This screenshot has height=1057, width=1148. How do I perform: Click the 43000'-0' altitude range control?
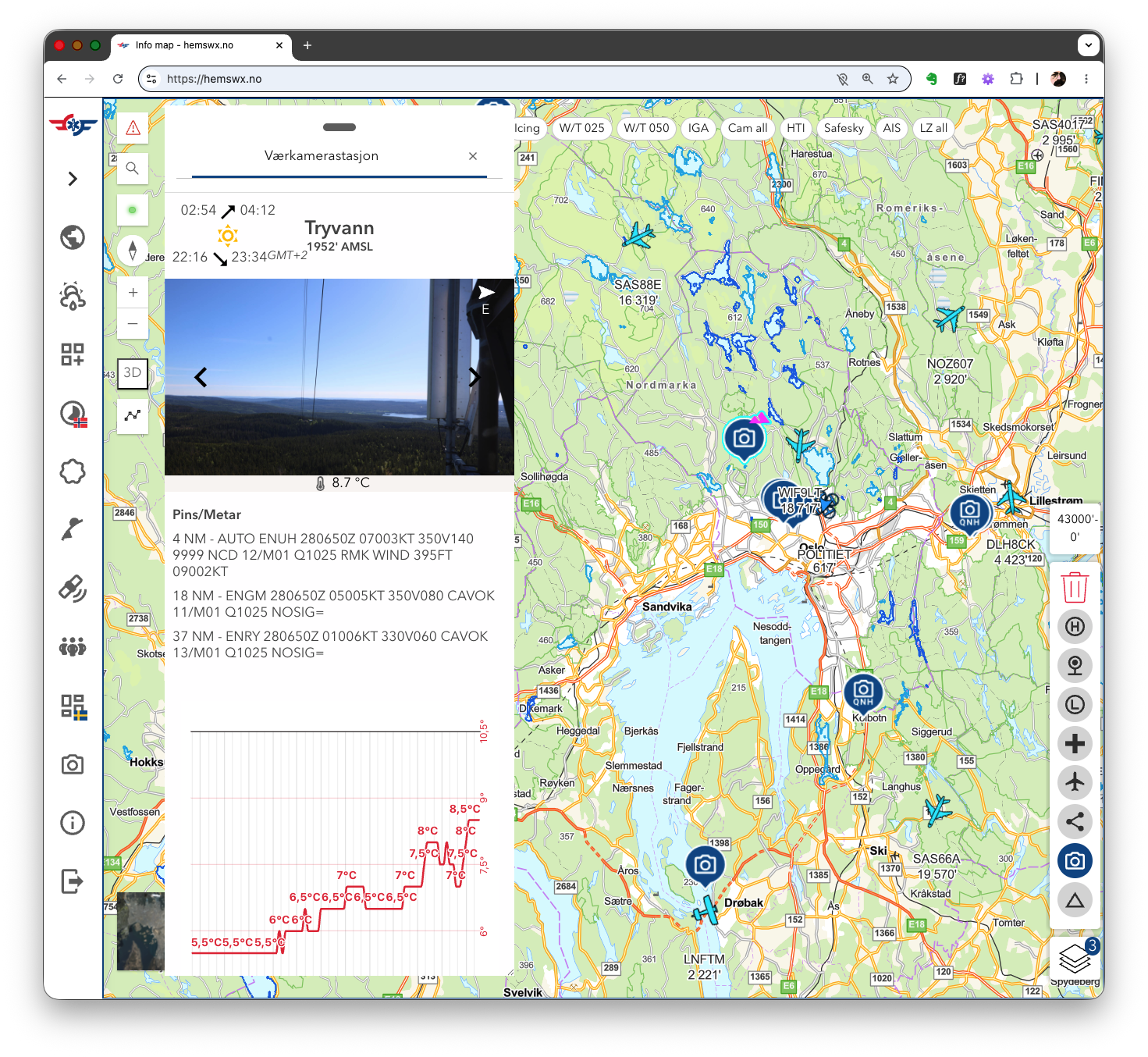(1075, 528)
